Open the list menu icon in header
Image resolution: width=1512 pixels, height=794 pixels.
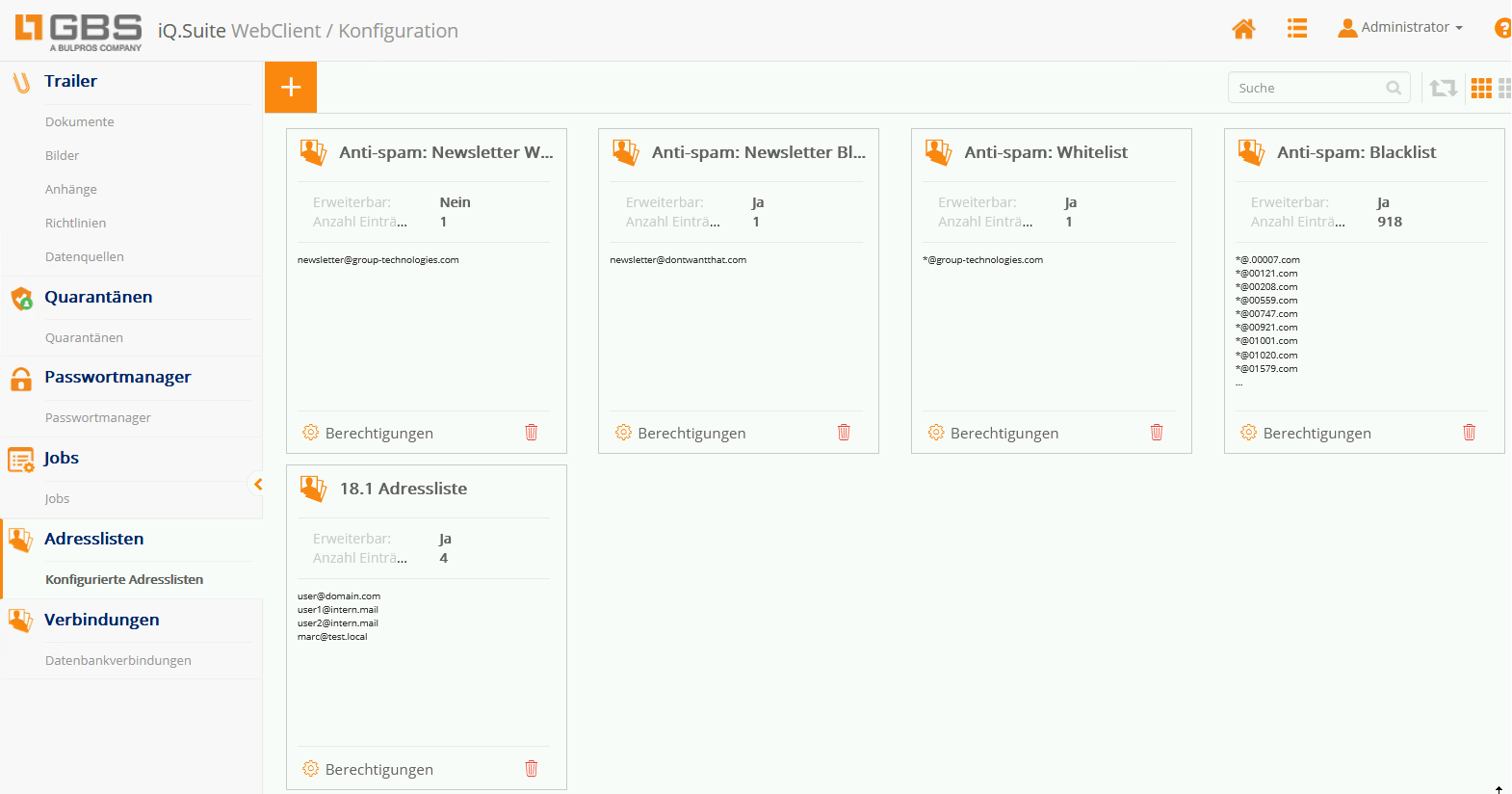[x=1297, y=29]
